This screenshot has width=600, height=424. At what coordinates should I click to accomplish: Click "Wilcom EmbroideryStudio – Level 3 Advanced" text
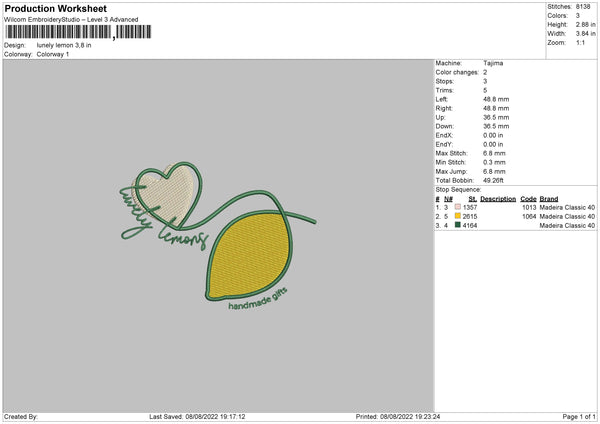click(71, 20)
